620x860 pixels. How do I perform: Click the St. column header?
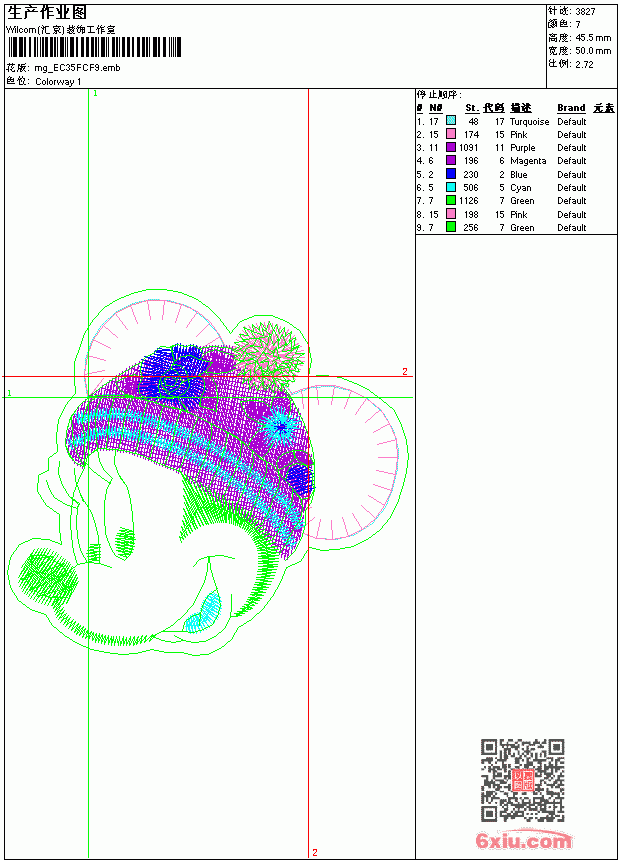click(472, 108)
